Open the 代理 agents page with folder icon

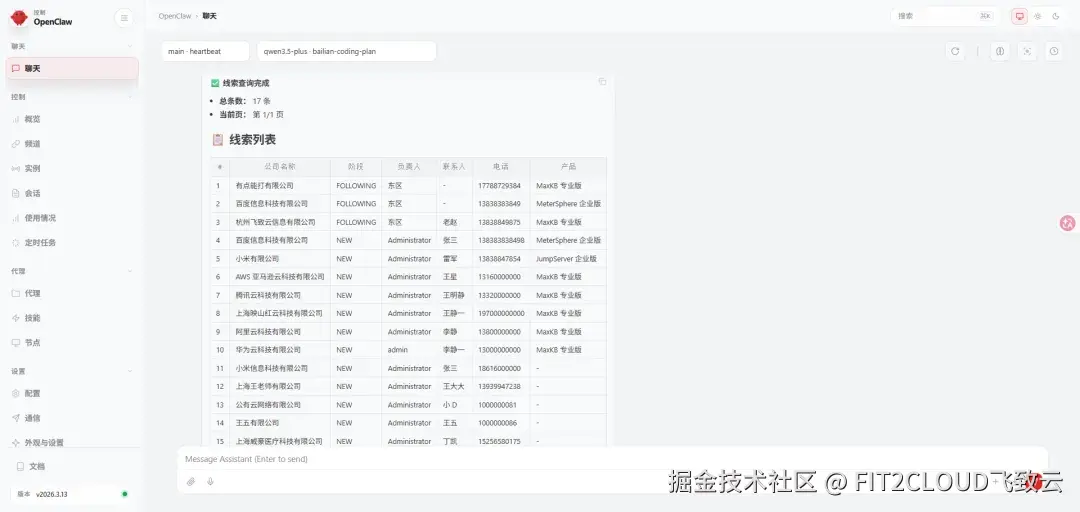[x=72, y=293]
